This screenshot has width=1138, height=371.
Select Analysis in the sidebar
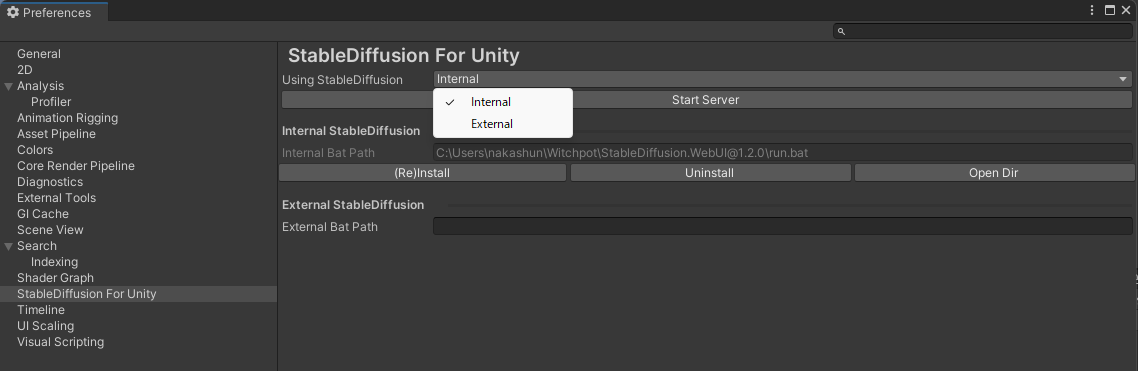tap(41, 86)
